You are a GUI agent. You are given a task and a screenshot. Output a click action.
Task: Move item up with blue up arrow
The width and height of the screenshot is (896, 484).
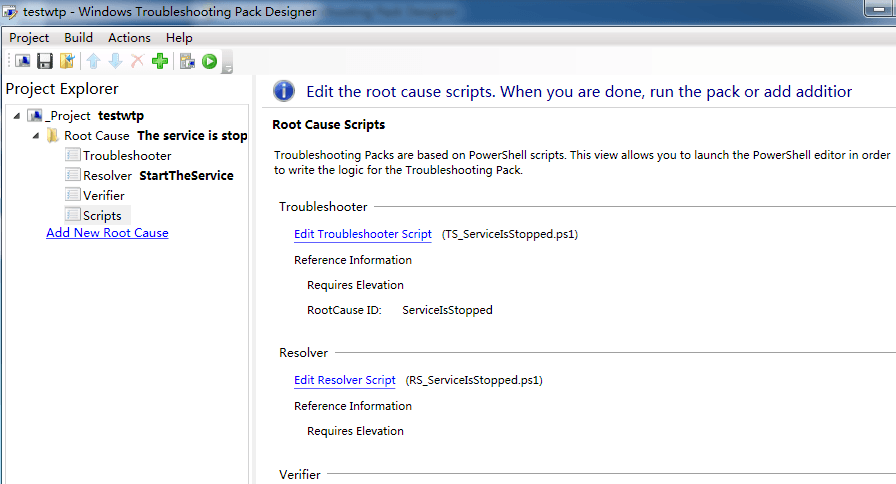94,61
